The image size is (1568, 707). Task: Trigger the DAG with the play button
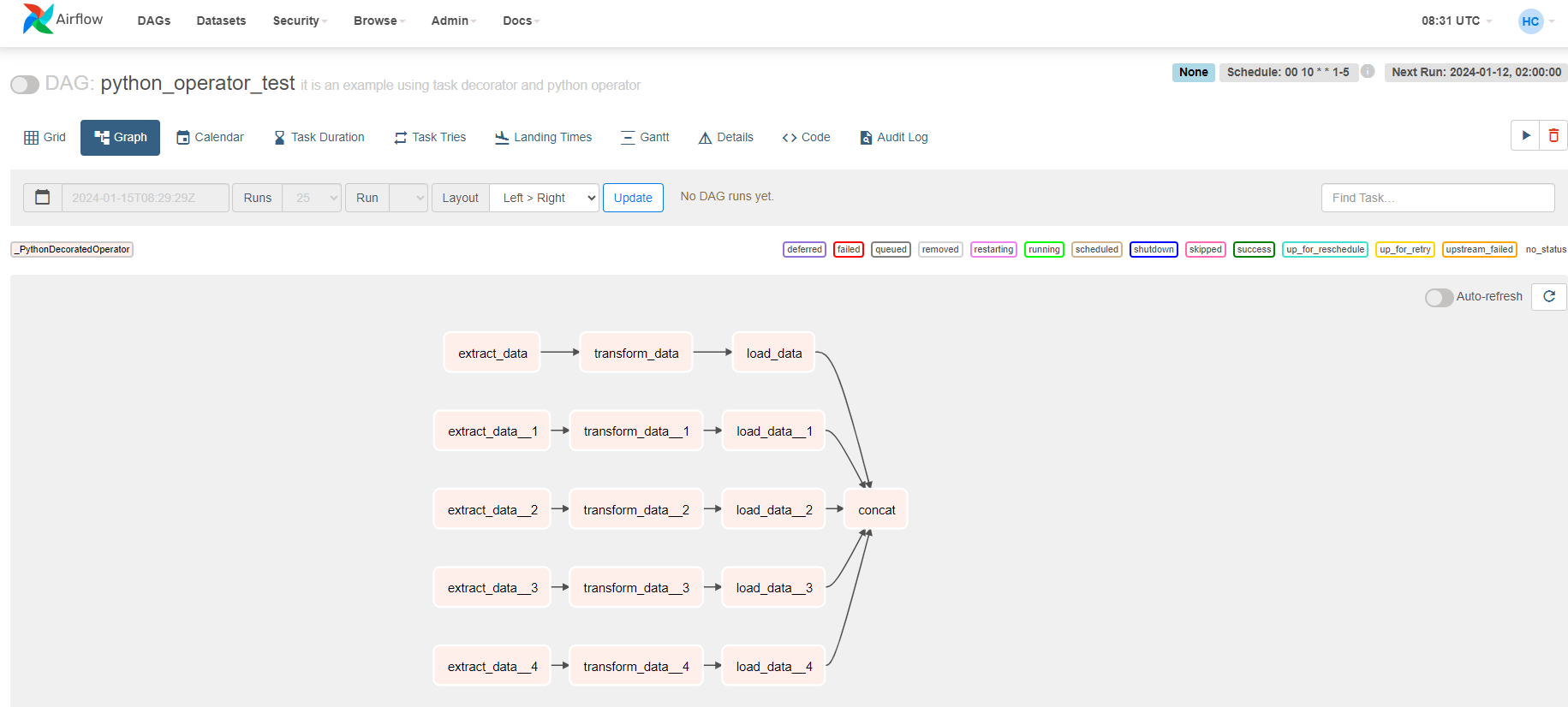(x=1525, y=135)
